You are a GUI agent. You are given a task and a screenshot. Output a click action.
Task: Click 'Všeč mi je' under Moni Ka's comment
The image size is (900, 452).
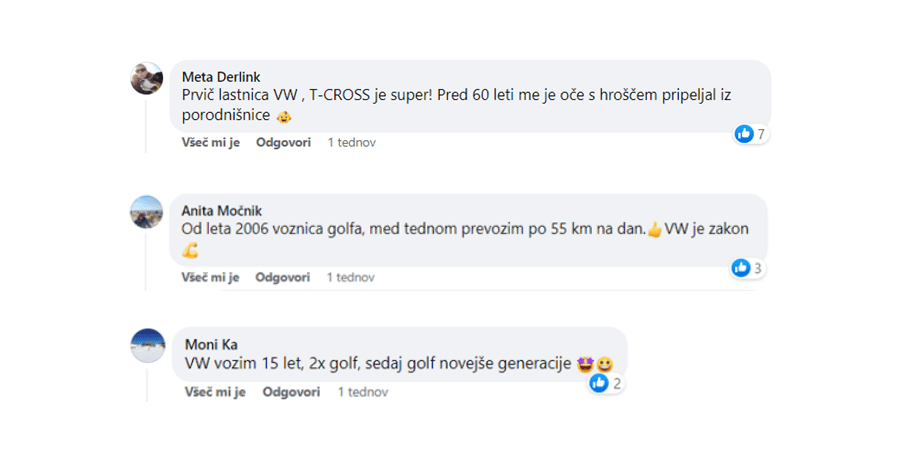(x=215, y=392)
